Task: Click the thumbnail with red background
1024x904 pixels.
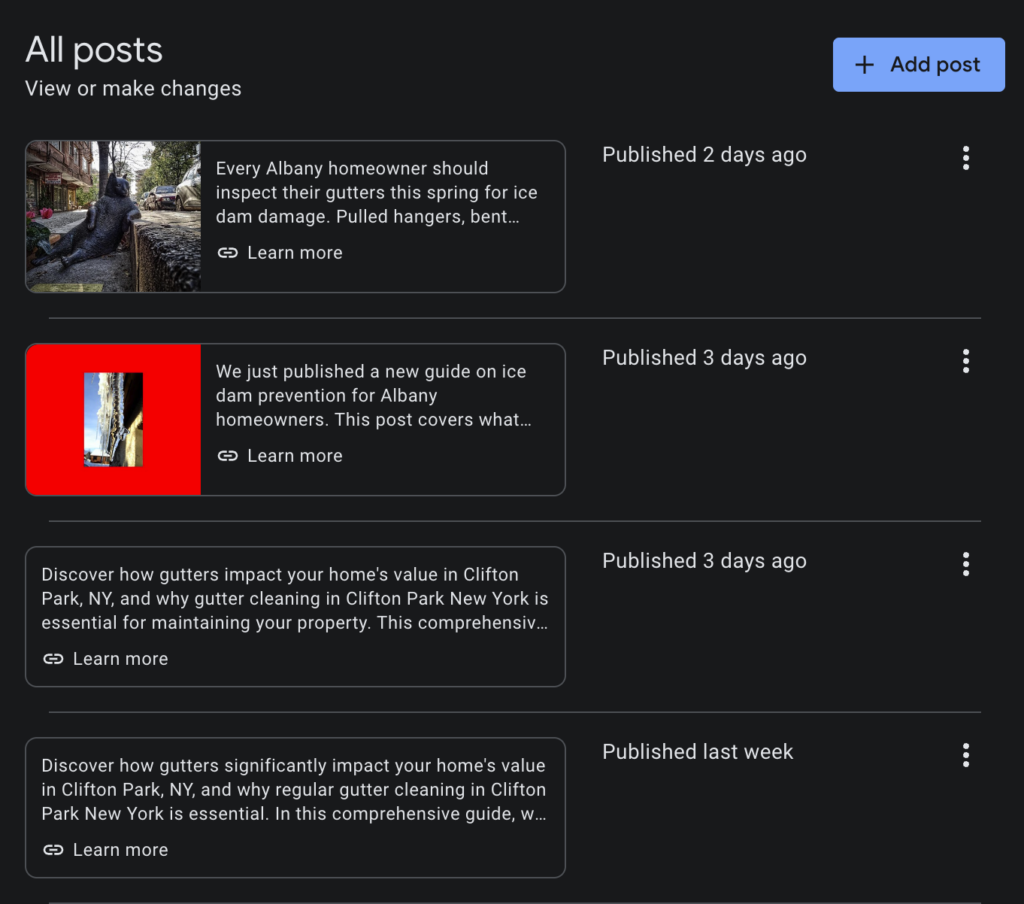Action: (x=113, y=419)
